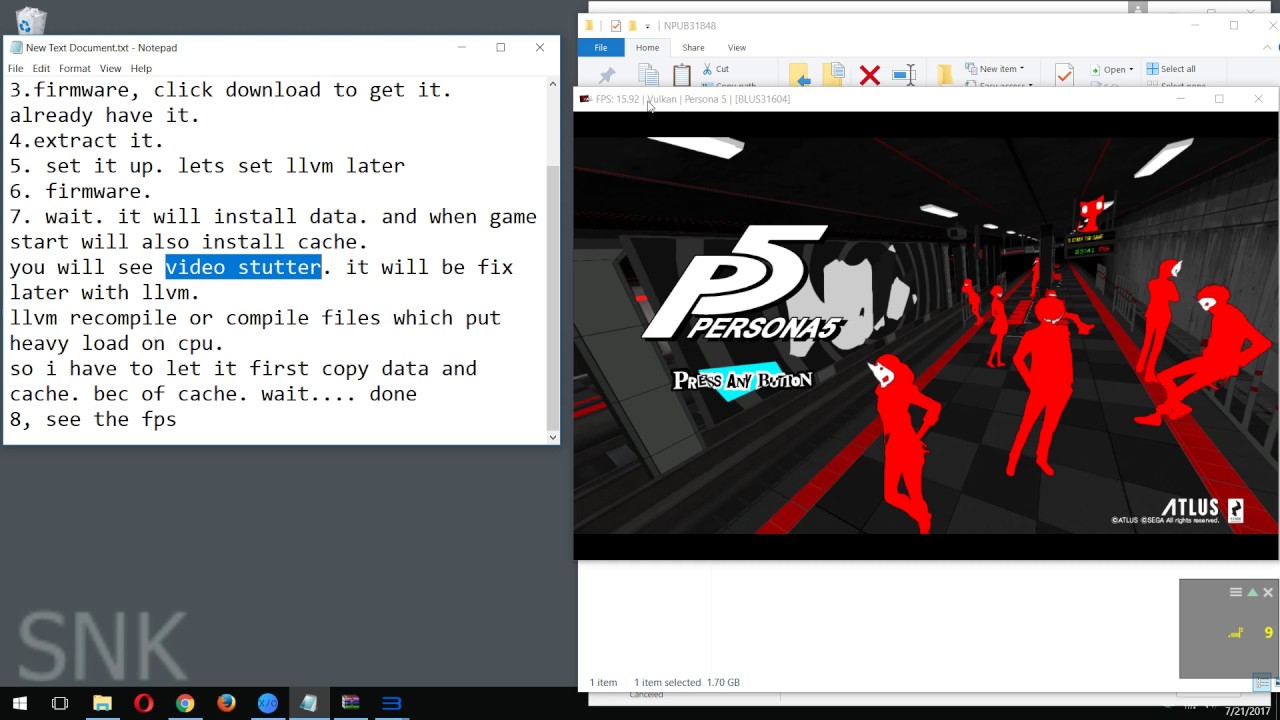This screenshot has width=1280, height=720.
Task: Click the RPCS3 game window title bar icon
Action: pyautogui.click(x=585, y=99)
